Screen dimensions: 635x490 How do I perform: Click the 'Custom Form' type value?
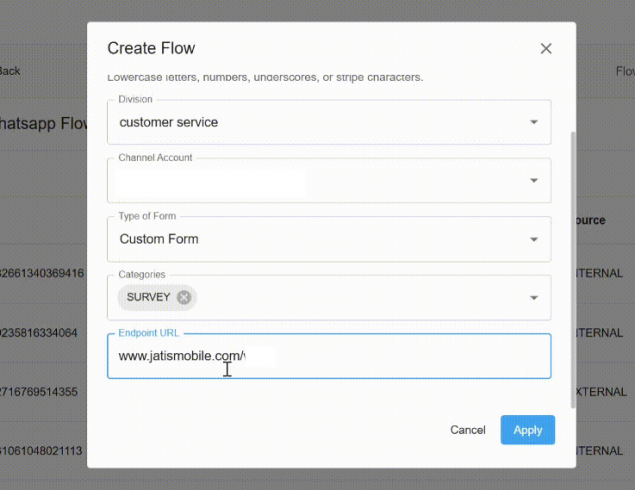pyautogui.click(x=159, y=239)
